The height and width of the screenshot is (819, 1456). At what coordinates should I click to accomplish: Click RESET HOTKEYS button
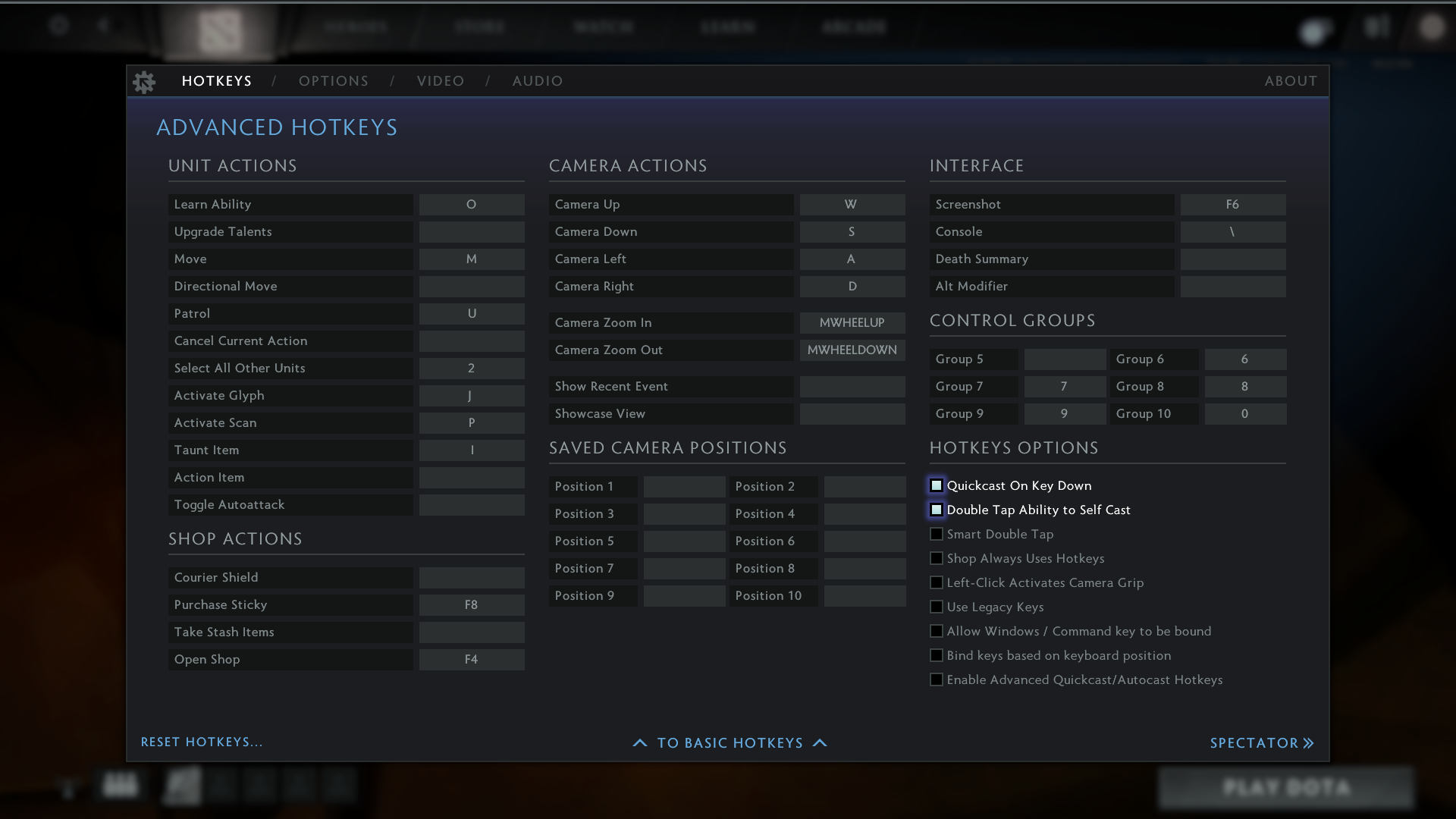coord(202,741)
